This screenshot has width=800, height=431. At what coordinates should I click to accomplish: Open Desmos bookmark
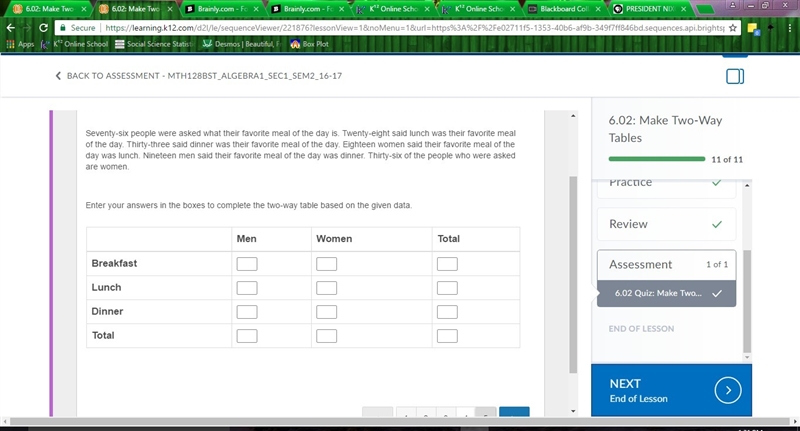(x=241, y=44)
